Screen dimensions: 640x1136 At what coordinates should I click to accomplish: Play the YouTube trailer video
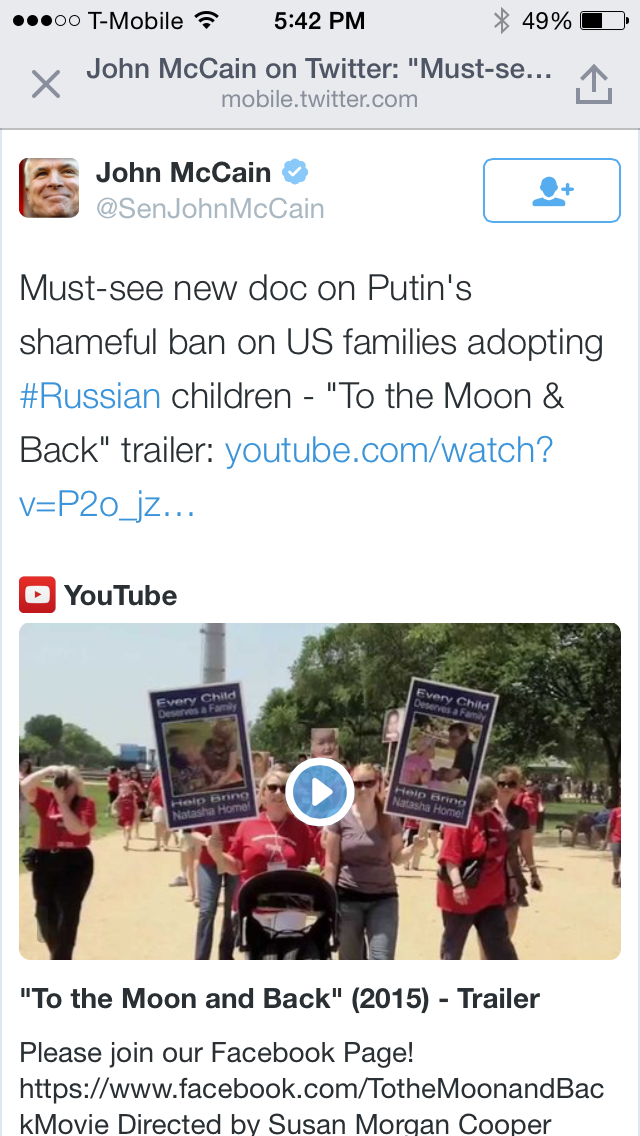pyautogui.click(x=319, y=792)
